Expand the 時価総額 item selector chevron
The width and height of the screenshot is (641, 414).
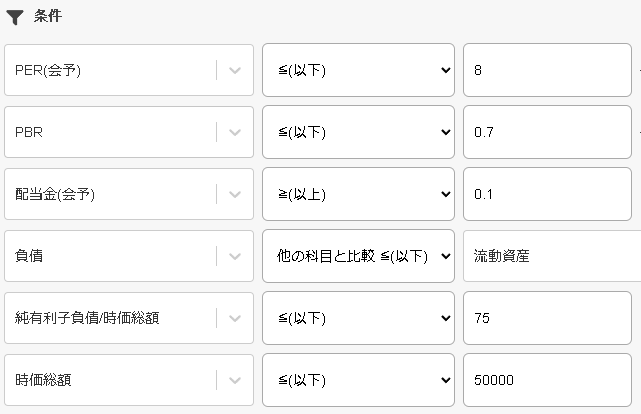point(235,380)
